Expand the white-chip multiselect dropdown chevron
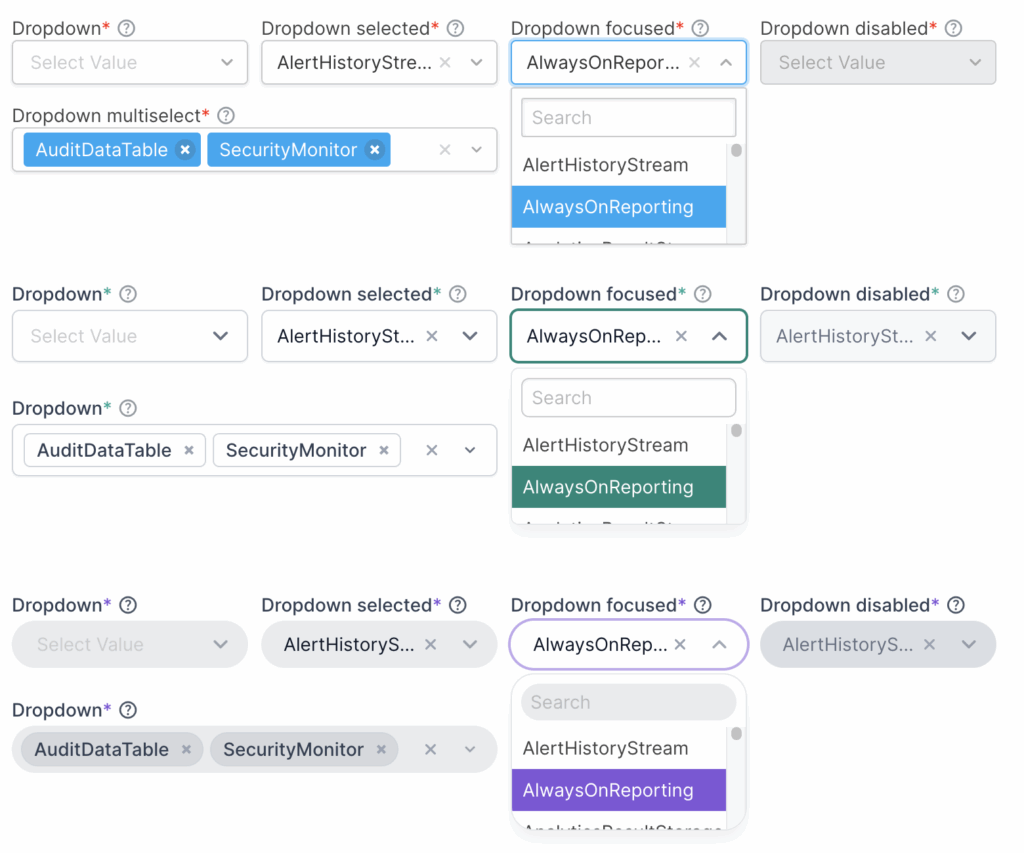Screen dimensions: 1024x853 [x=470, y=451]
